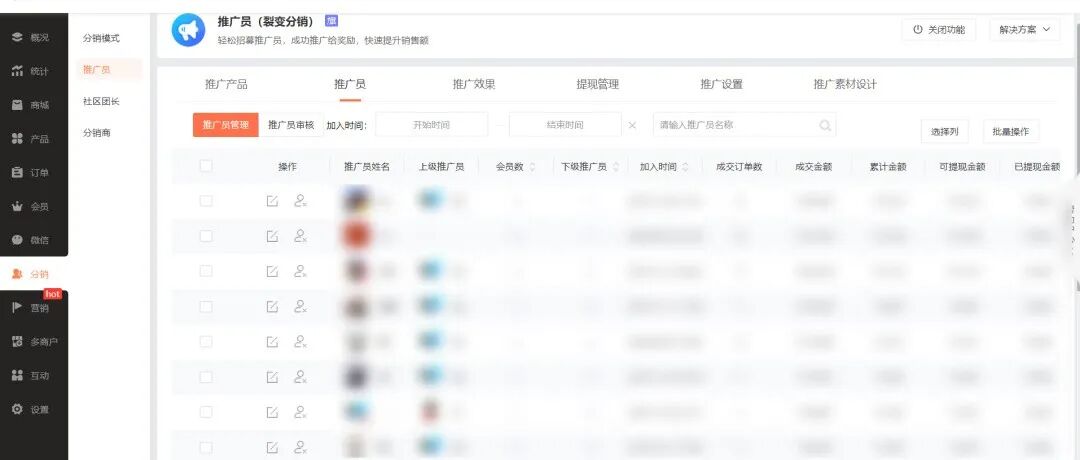Edit the fifth promoter row

pyautogui.click(x=272, y=341)
